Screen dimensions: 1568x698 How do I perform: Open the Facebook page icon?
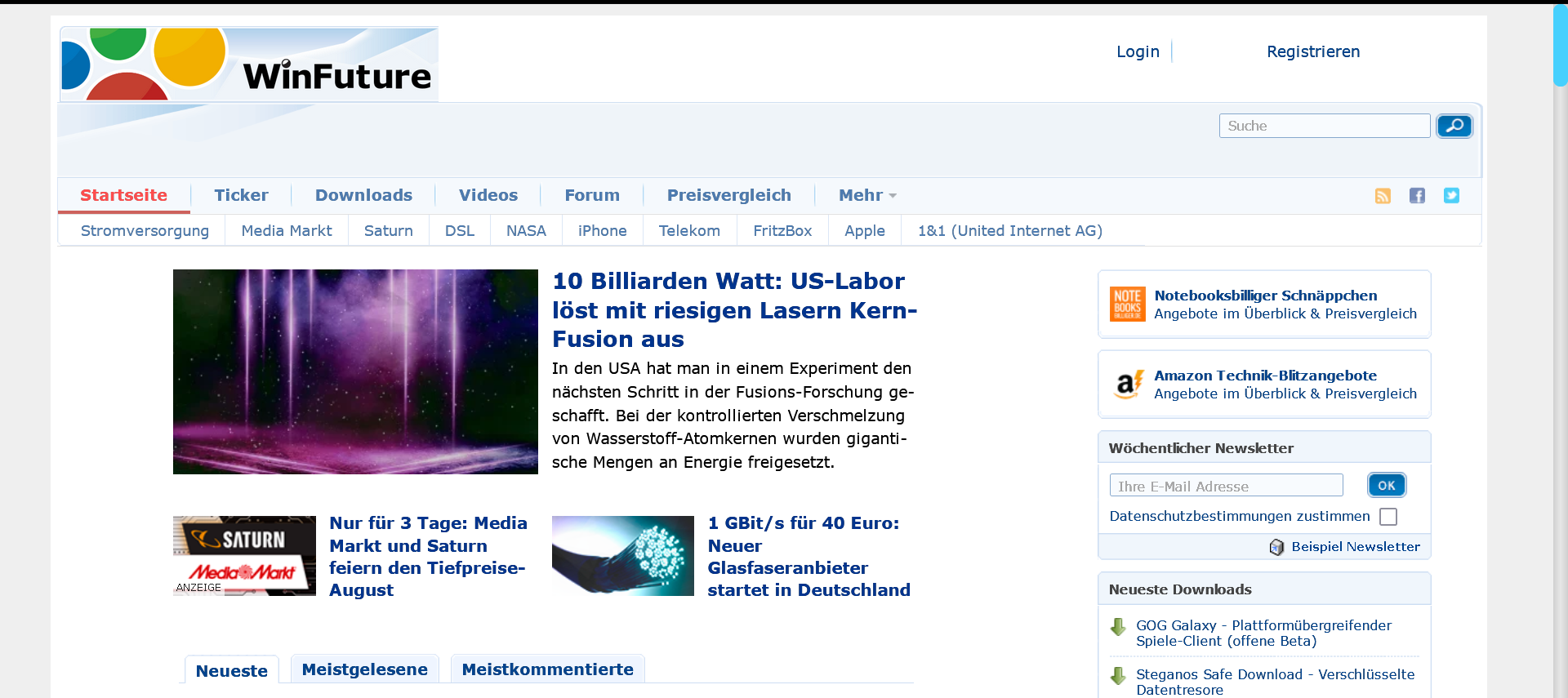click(x=1417, y=196)
